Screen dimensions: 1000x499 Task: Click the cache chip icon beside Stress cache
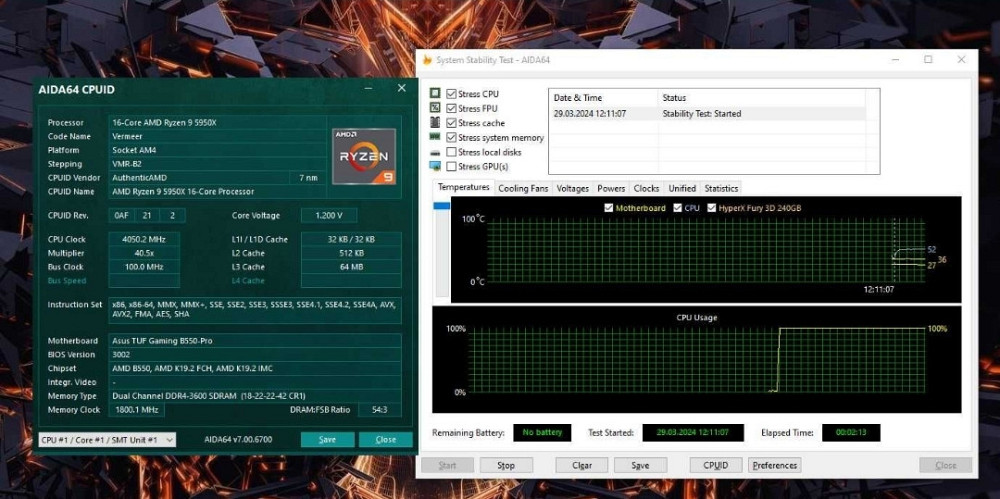click(x=435, y=123)
